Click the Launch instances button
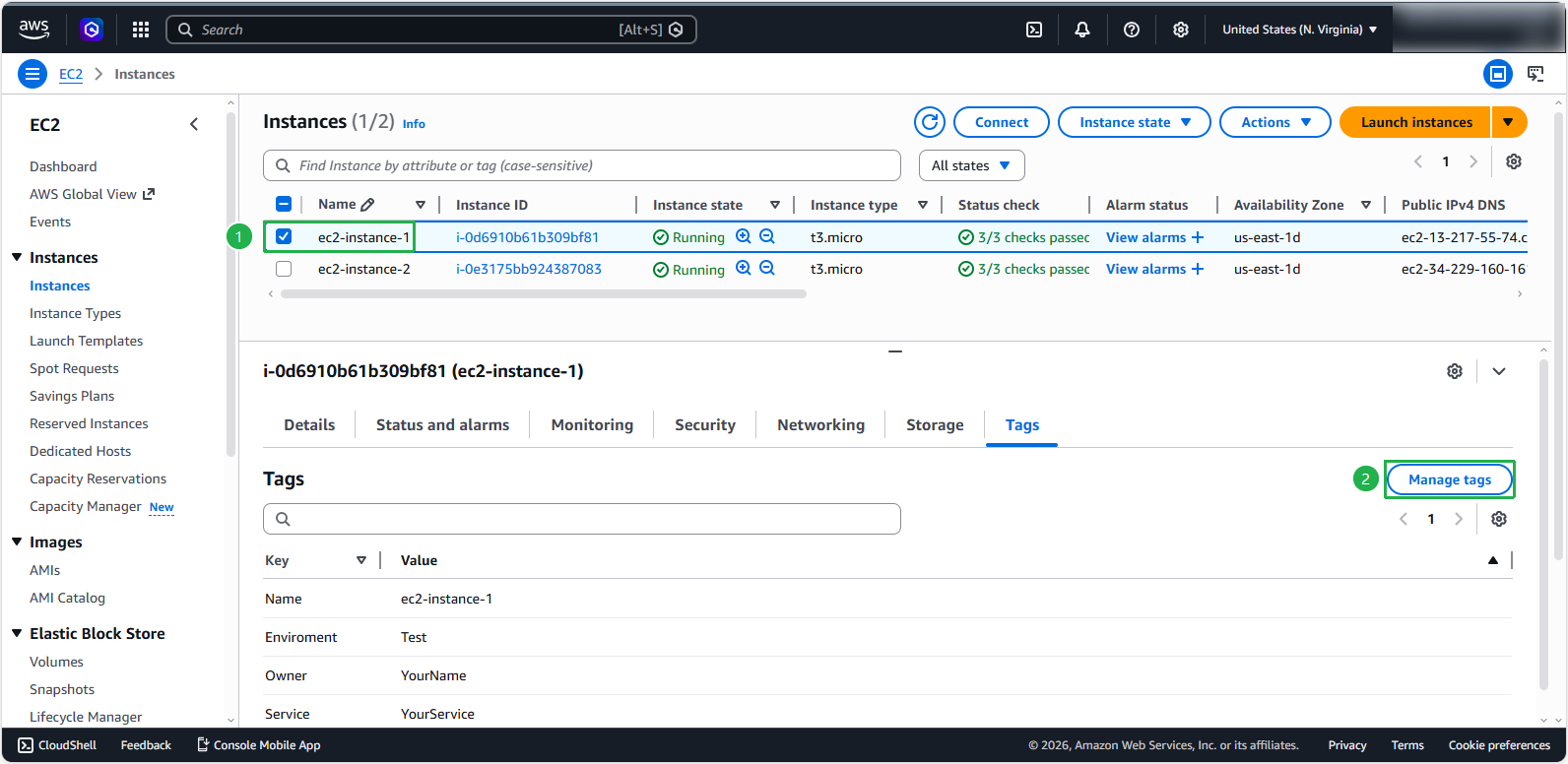The width and height of the screenshot is (1568, 764). point(1416,122)
